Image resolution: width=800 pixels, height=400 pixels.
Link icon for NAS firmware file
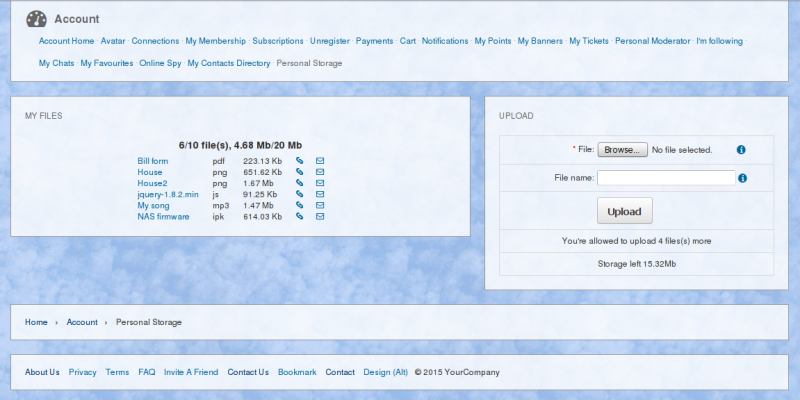point(299,216)
